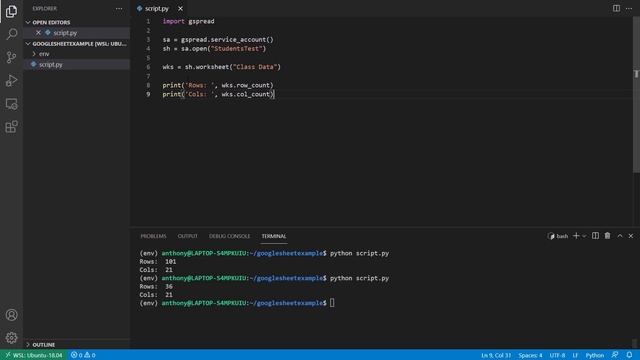Open Run and Debug view icon
This screenshot has height=360, width=640.
pyautogui.click(x=11, y=80)
